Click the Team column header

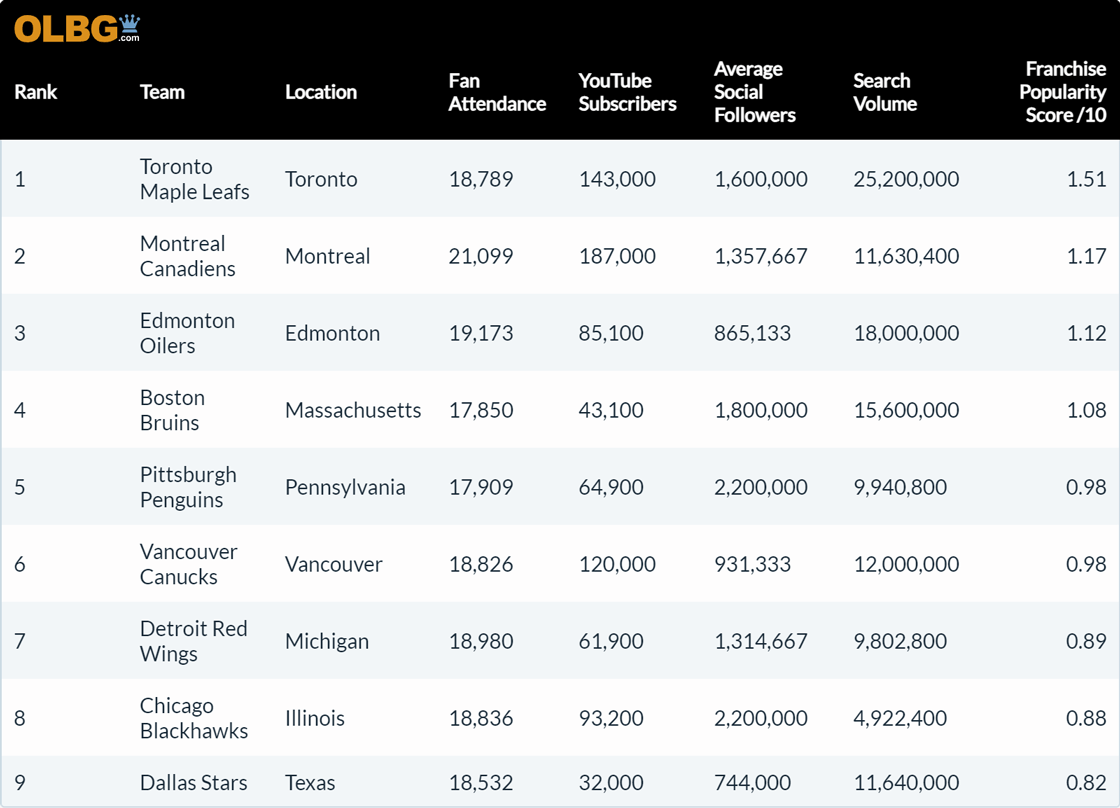point(162,92)
